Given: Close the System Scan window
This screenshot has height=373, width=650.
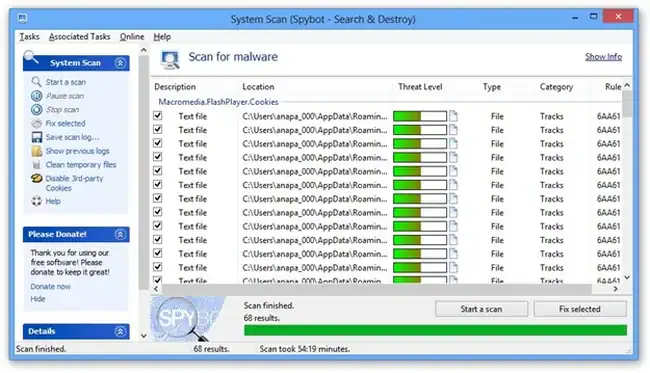Looking at the screenshot, I should point(618,17).
